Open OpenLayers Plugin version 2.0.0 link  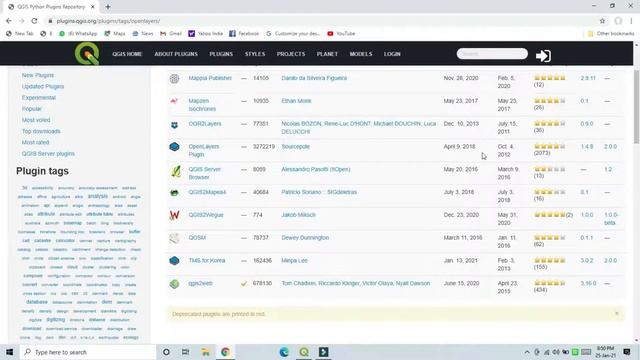[x=611, y=146]
